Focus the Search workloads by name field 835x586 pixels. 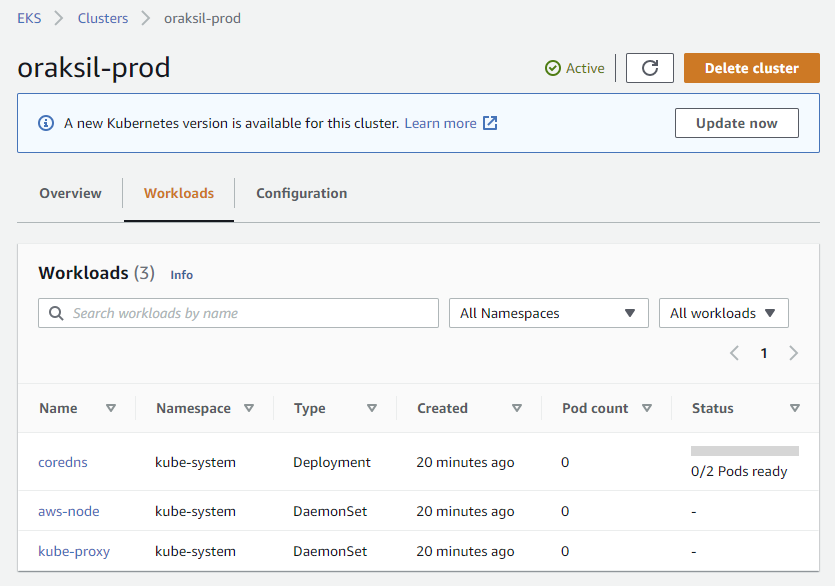pos(250,313)
